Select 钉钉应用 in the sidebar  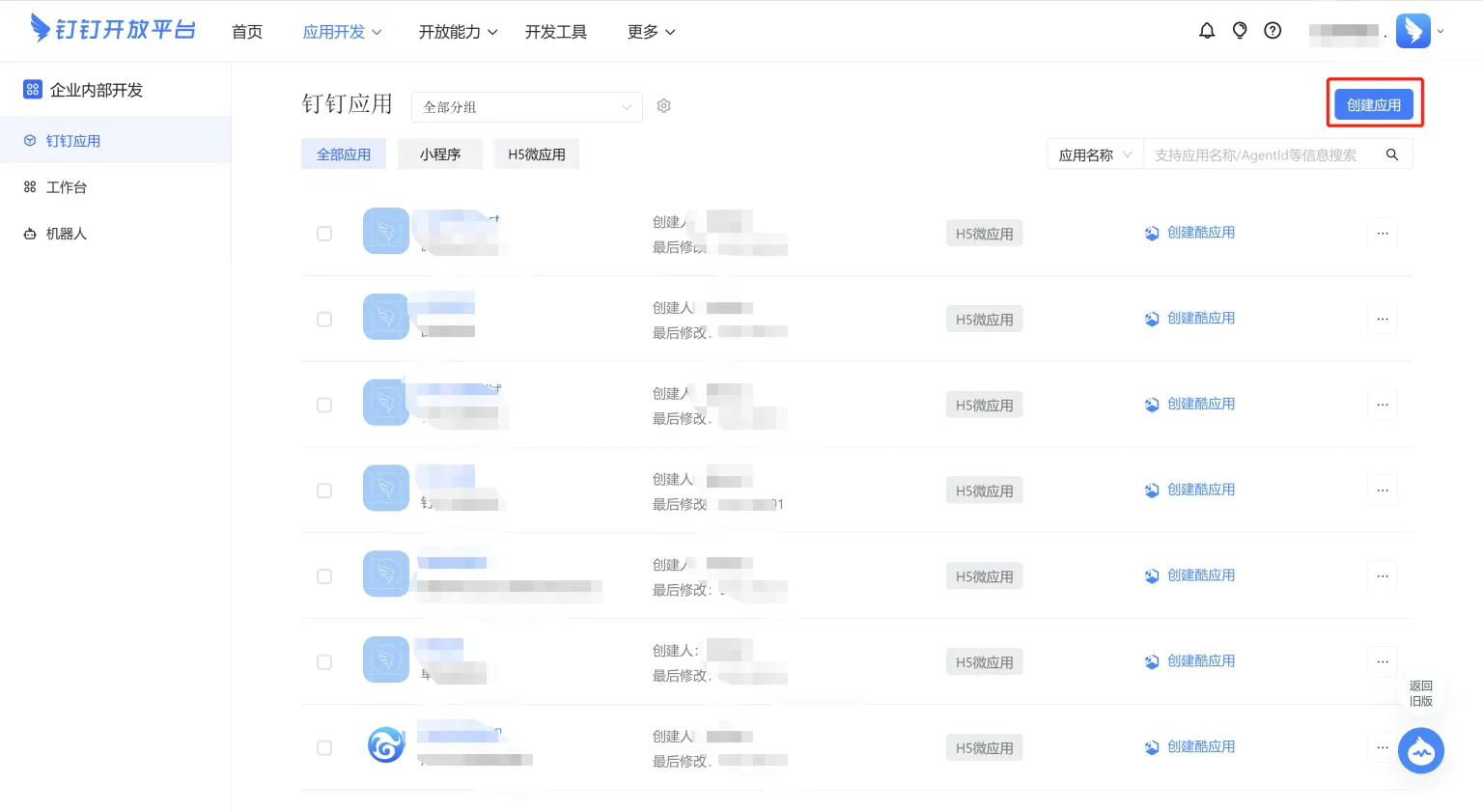[115, 140]
